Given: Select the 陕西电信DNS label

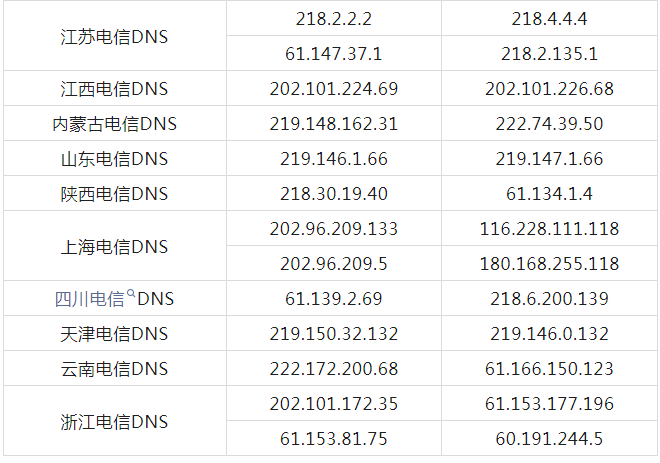Looking at the screenshot, I should [x=114, y=194].
